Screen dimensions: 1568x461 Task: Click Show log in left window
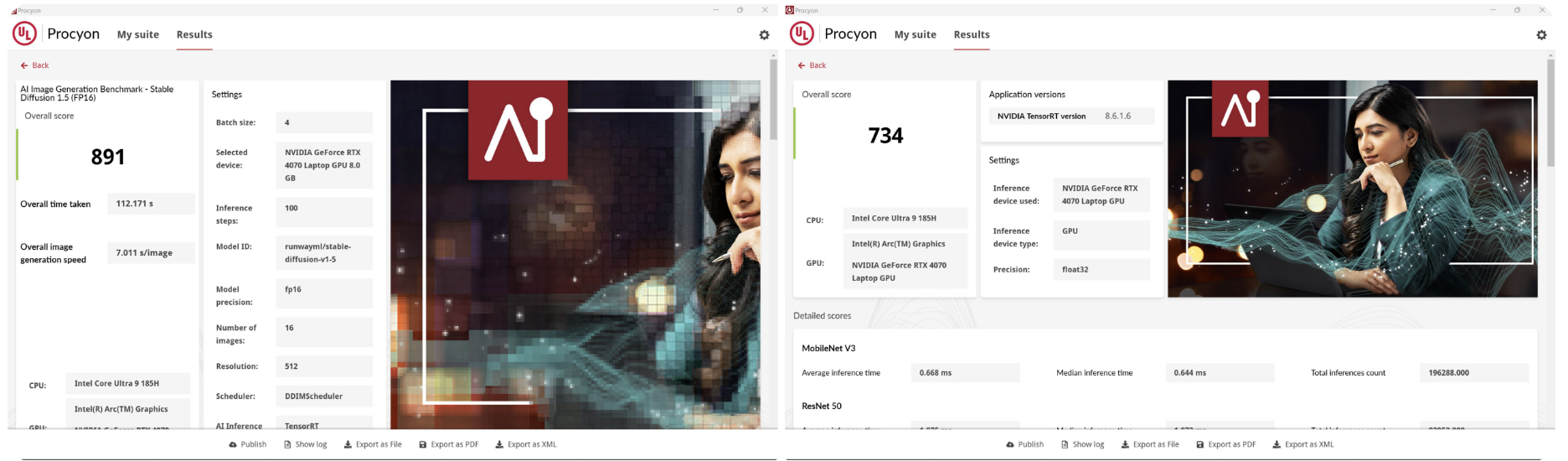[x=306, y=444]
